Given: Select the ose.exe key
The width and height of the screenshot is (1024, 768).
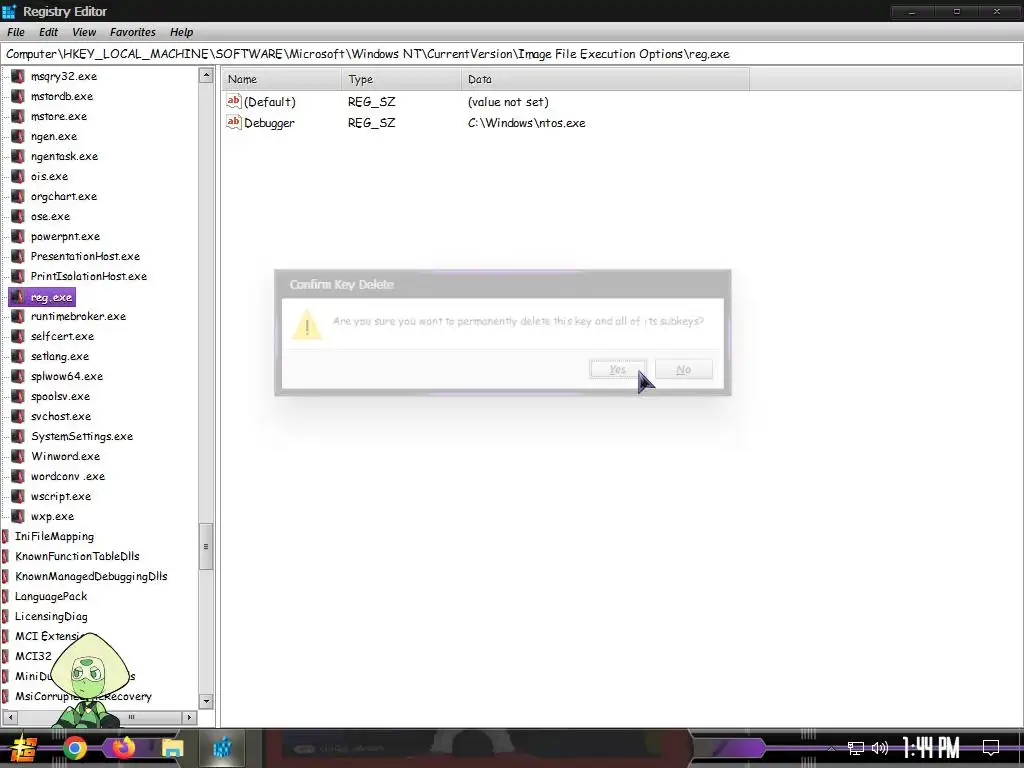Looking at the screenshot, I should 50,217.
